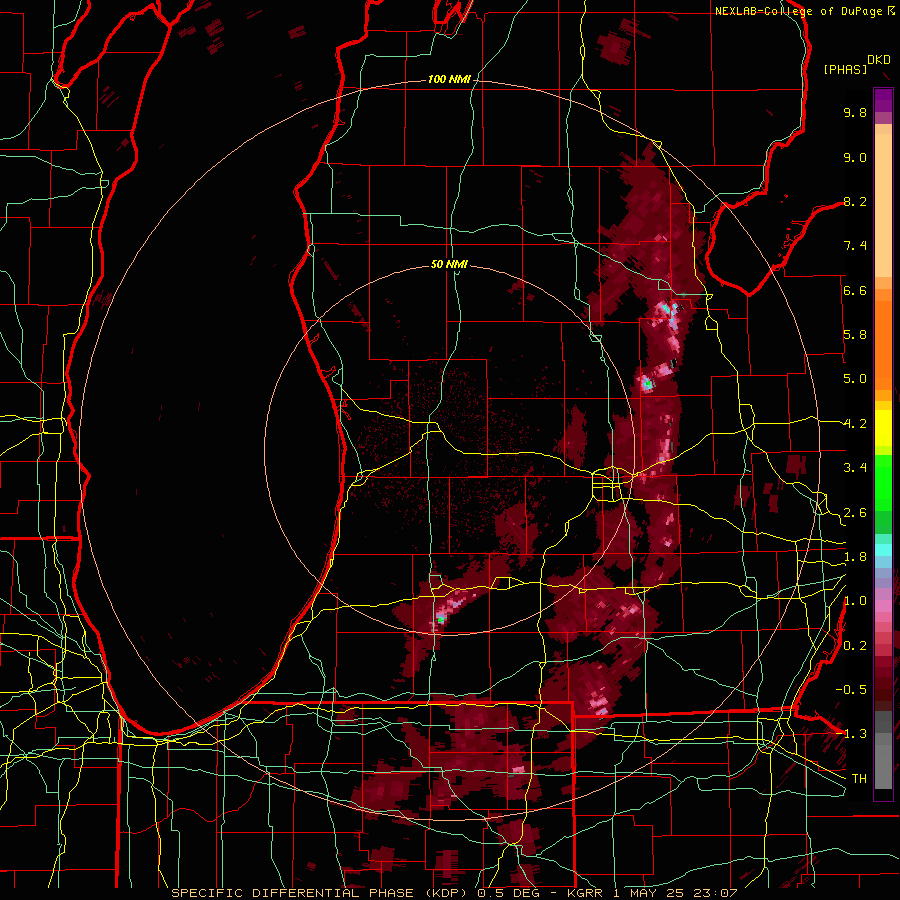Click the DKD label above the color scale
This screenshot has width=900, height=900.
pyautogui.click(x=879, y=60)
